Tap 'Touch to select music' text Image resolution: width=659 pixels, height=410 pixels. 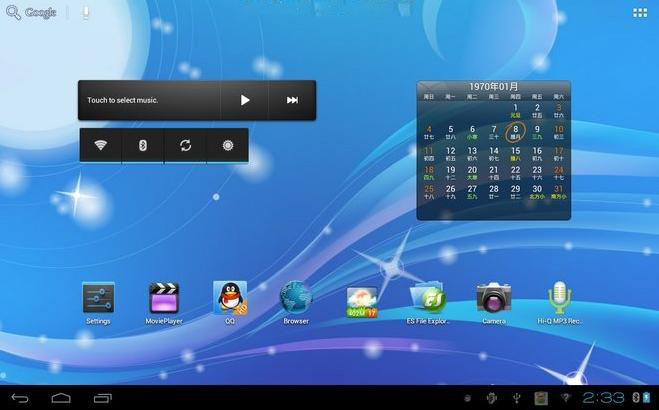(123, 100)
